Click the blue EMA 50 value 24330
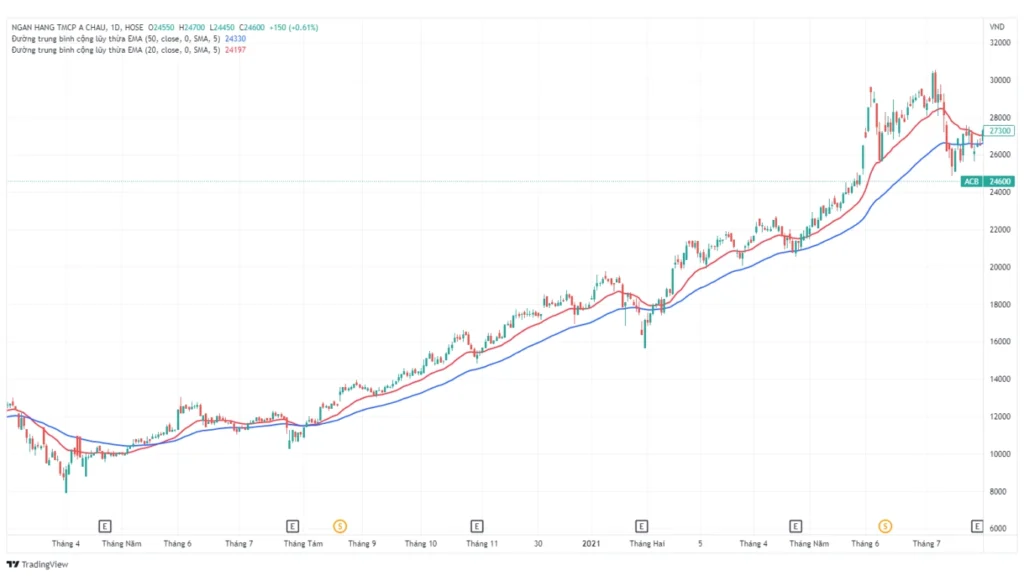 click(234, 38)
